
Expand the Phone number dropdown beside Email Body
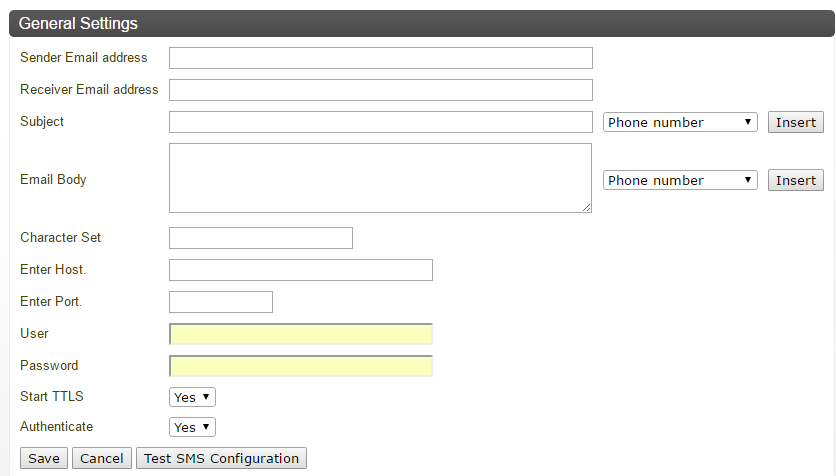(x=680, y=180)
